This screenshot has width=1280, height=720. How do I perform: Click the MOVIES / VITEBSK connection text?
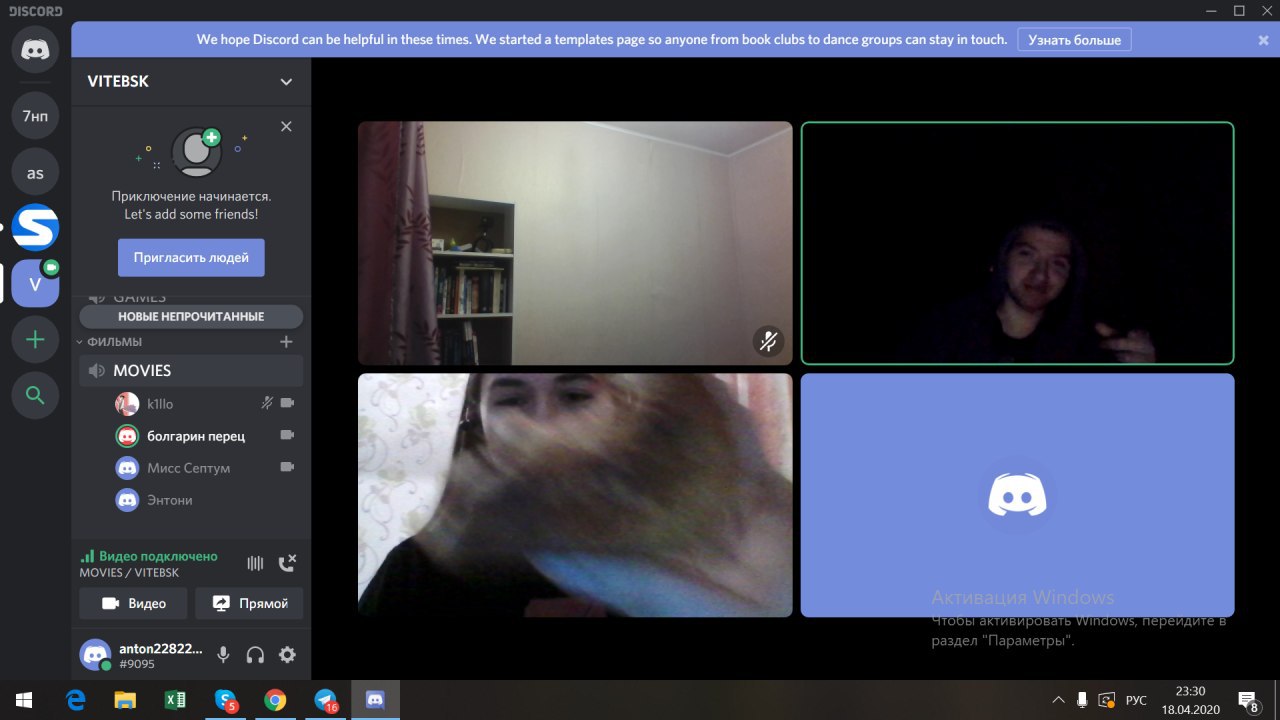point(130,573)
